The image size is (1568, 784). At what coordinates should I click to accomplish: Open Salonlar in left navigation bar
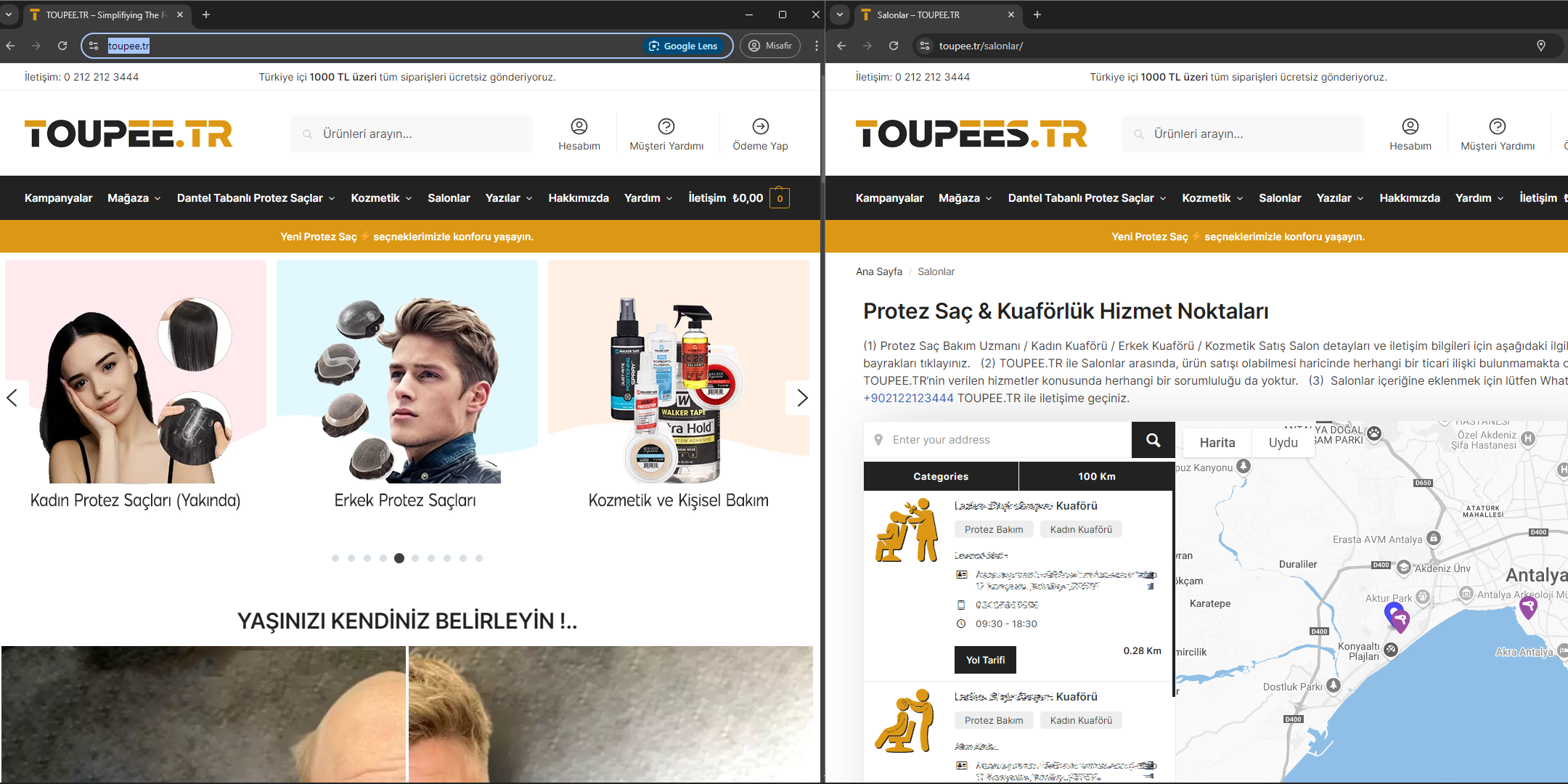[x=449, y=198]
